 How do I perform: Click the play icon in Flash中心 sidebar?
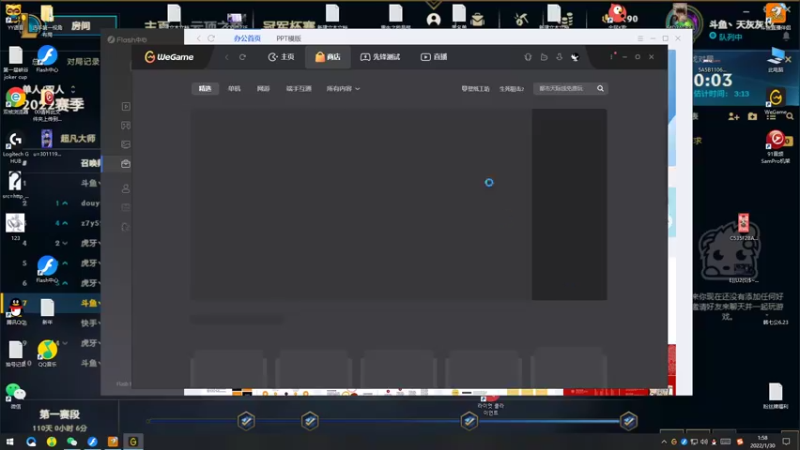point(126,106)
